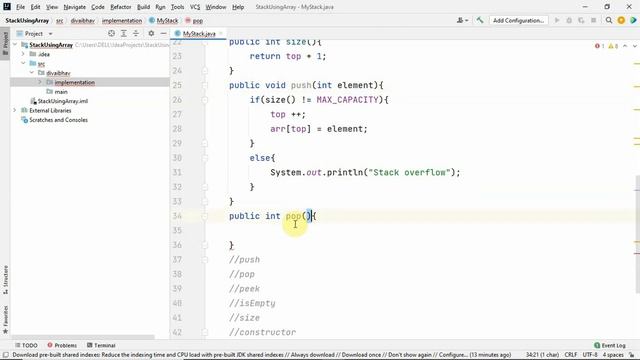Viewport: 640px width, 360px height.
Task: Click the IntelliJ logo in title bar
Action: (x=7, y=7)
